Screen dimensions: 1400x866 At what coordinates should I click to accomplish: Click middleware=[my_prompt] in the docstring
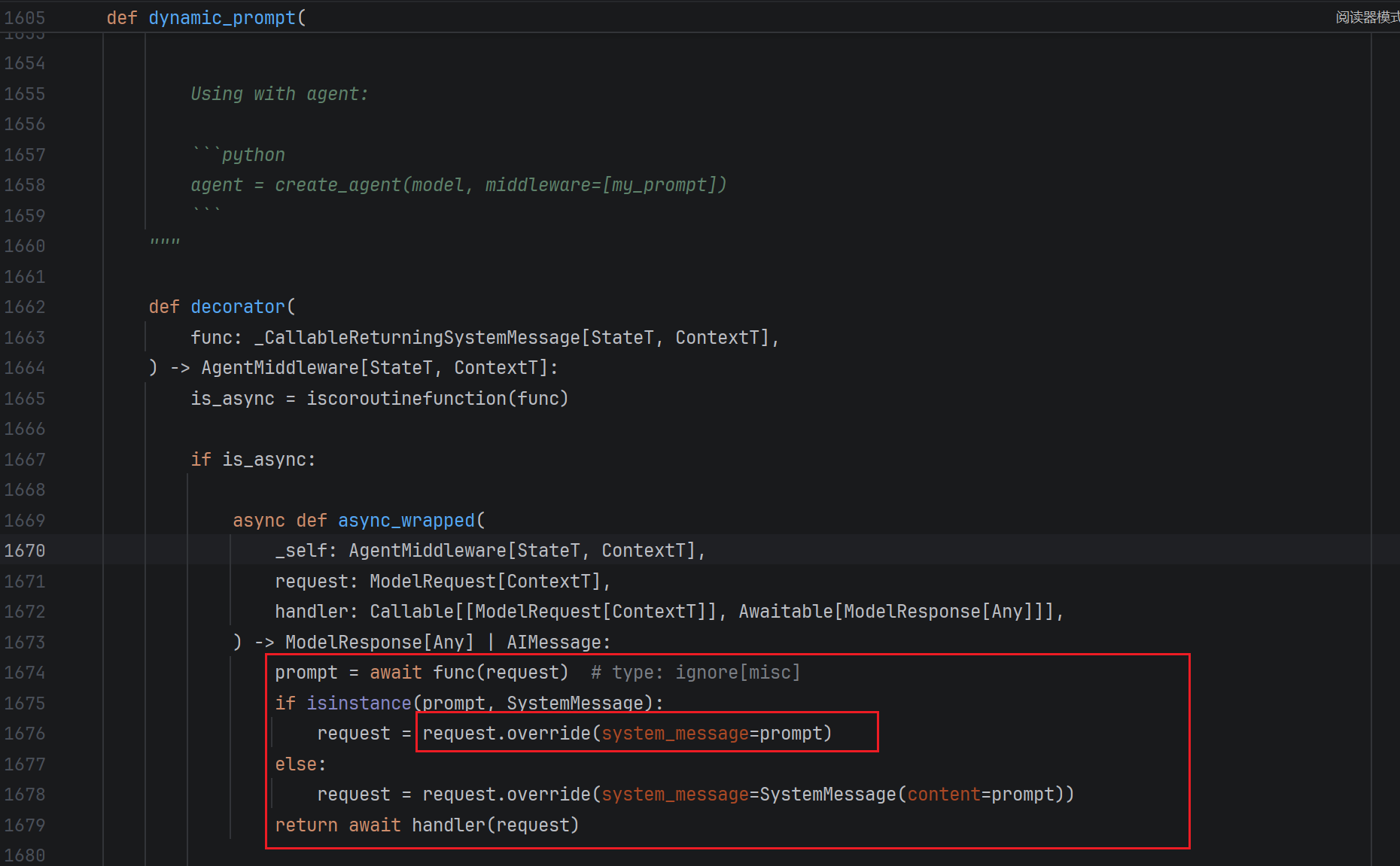[601, 185]
